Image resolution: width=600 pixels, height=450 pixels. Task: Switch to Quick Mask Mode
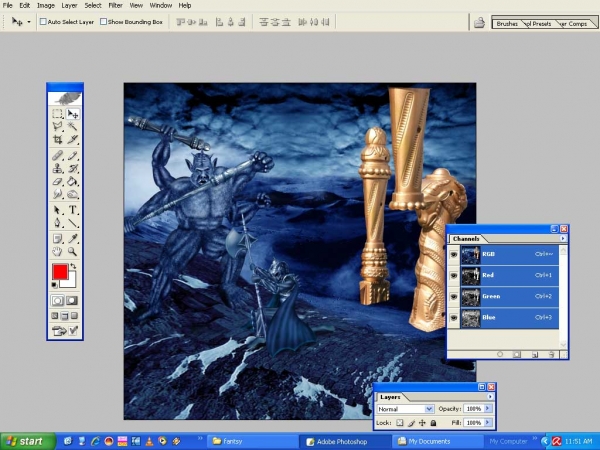[72, 300]
